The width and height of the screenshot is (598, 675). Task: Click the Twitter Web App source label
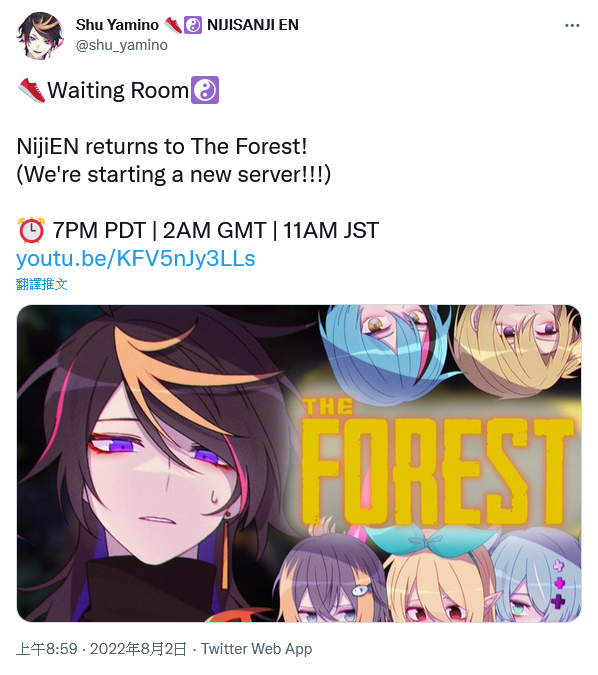[257, 649]
